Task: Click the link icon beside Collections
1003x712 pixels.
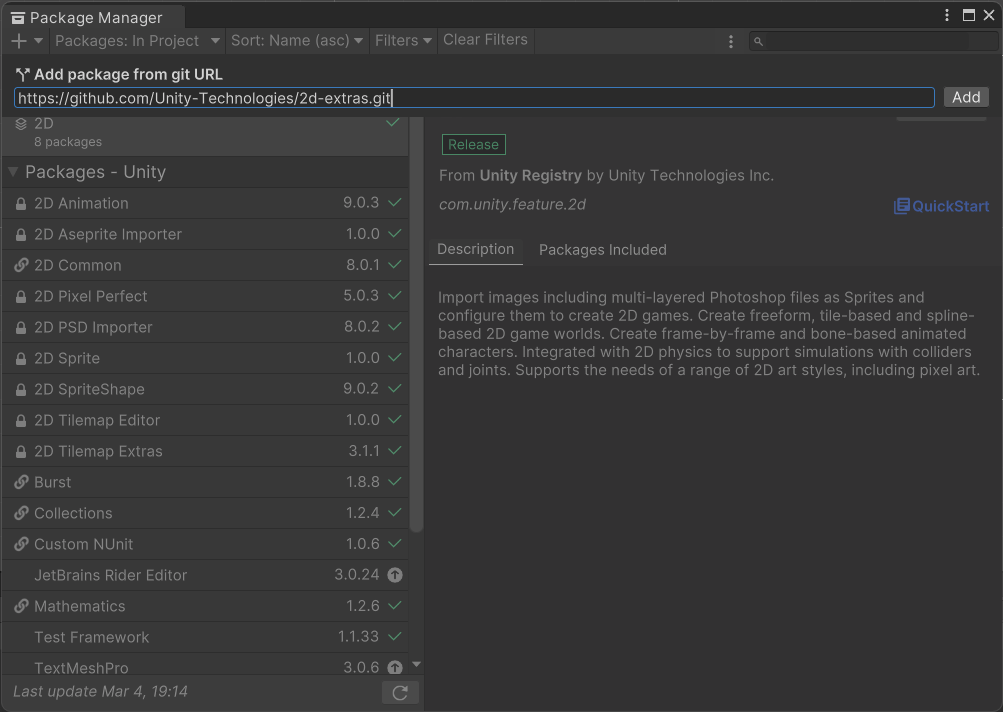Action: pos(21,513)
